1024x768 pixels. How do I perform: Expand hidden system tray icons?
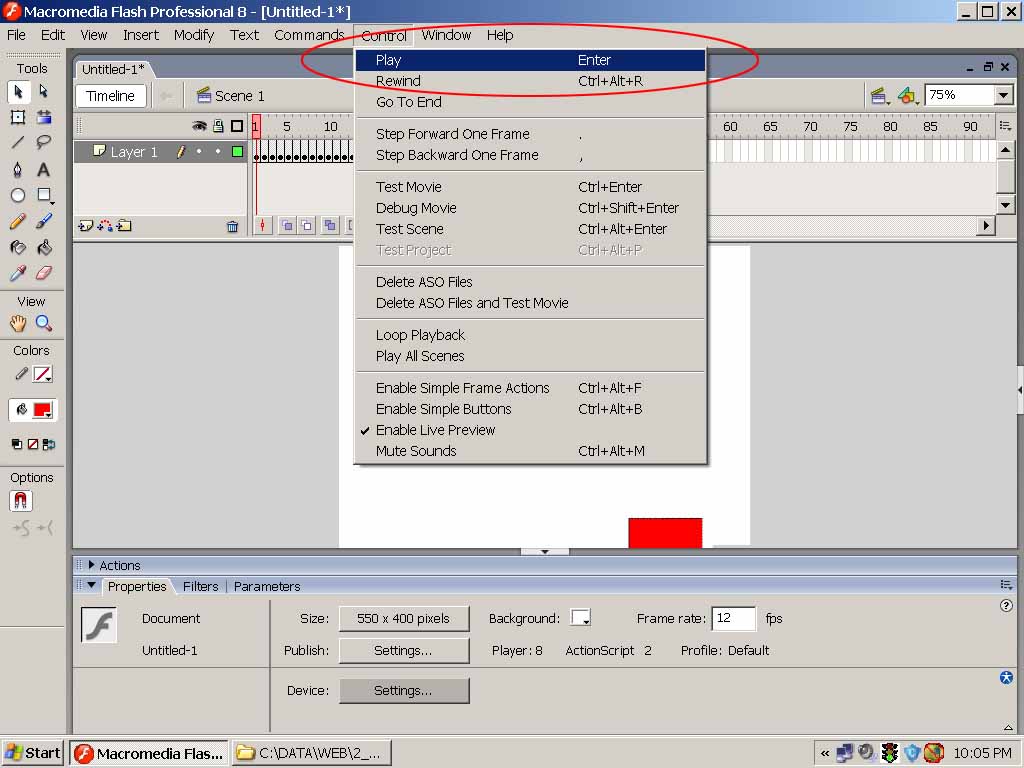tap(825, 753)
